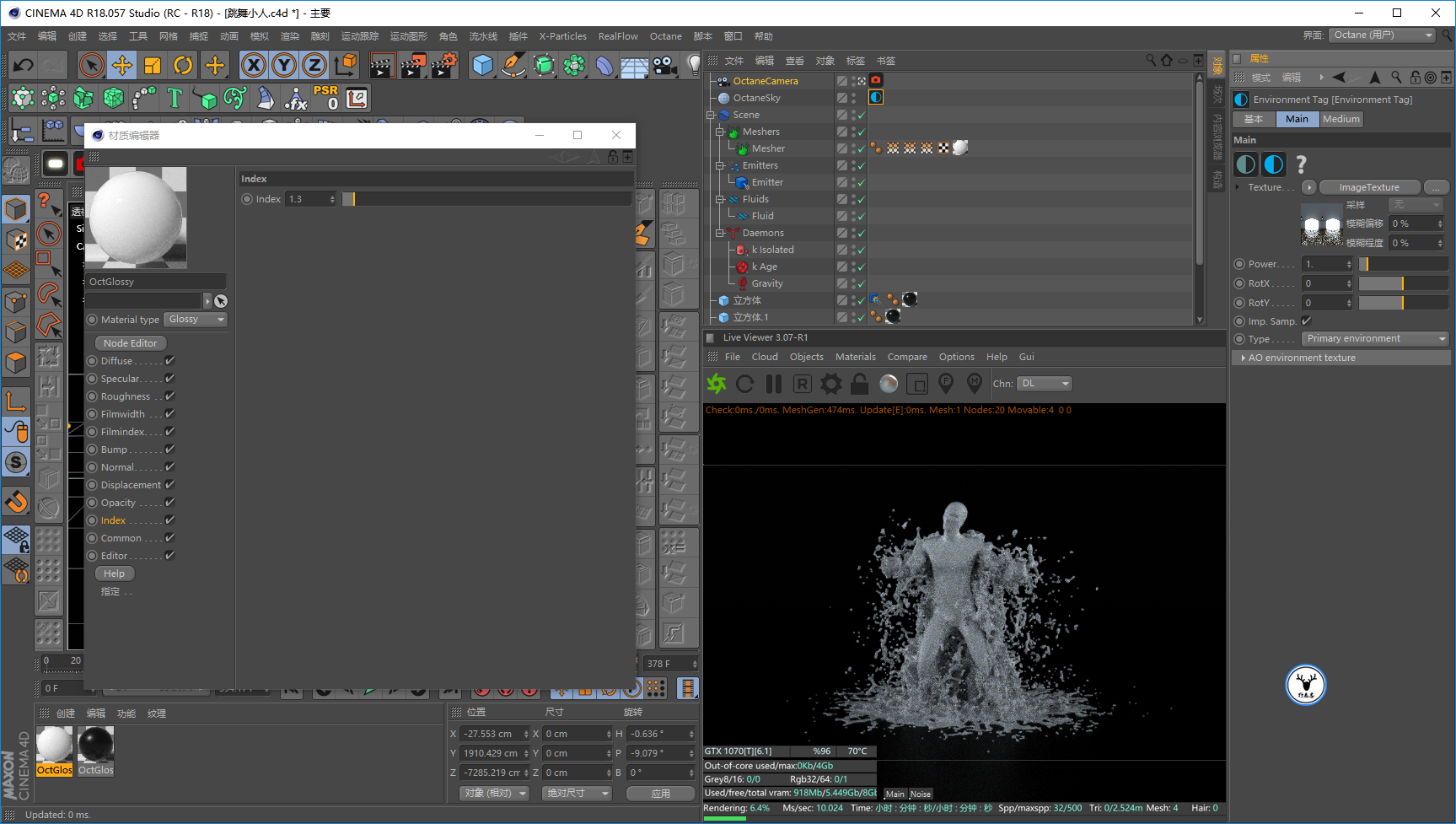Click the restart render icon in Live Viewer

coord(745,384)
